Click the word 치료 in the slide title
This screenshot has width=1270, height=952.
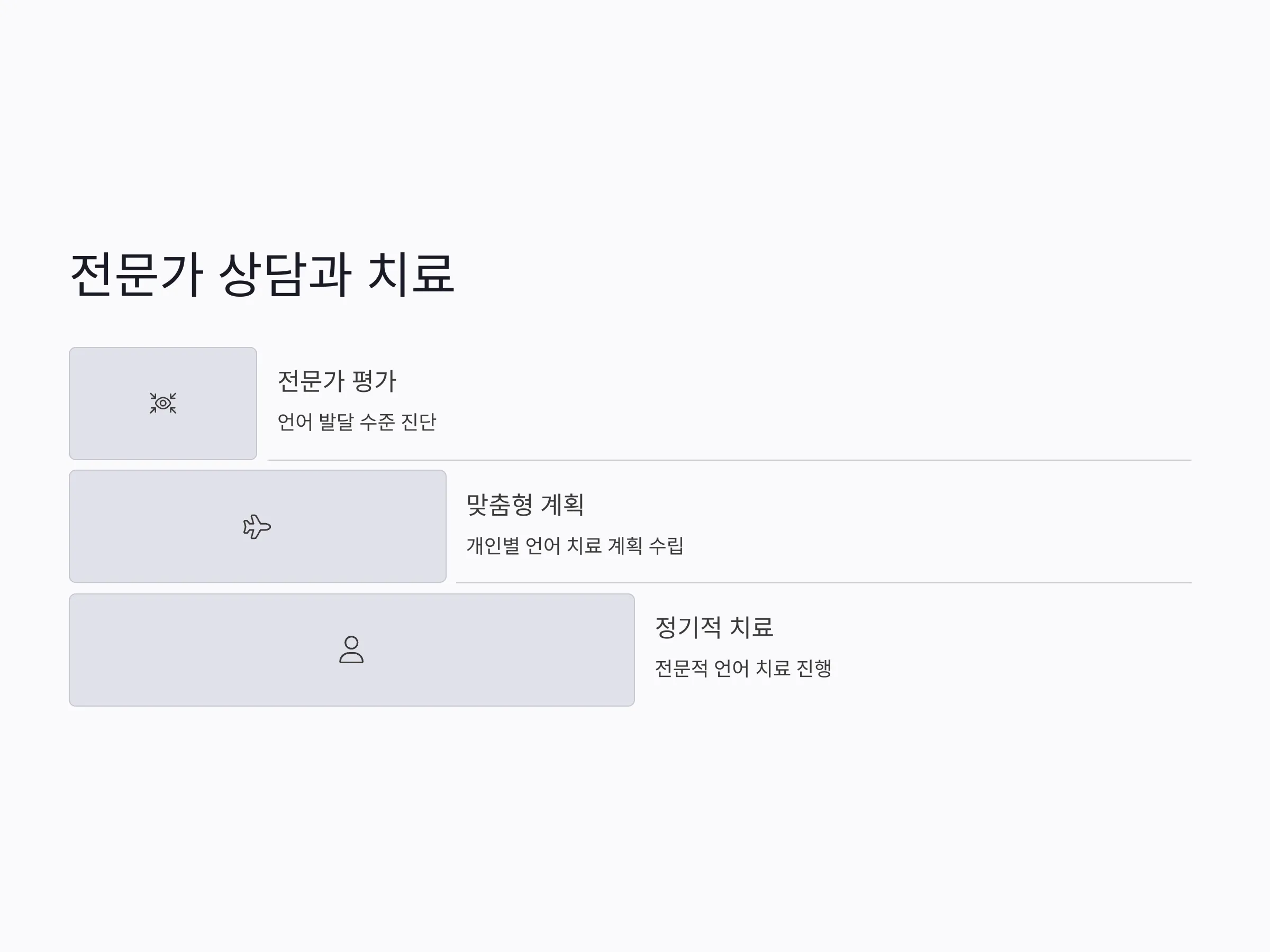tap(411, 275)
